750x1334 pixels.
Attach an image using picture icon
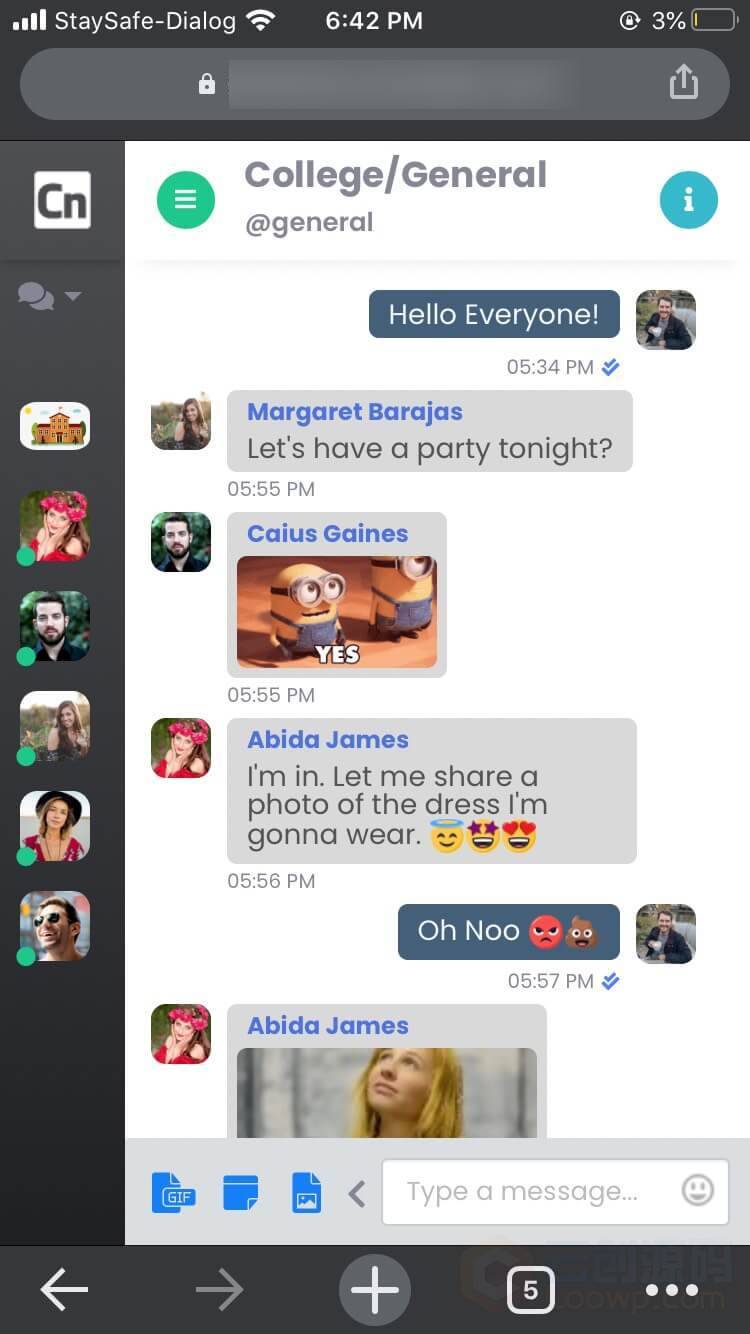pos(306,1192)
